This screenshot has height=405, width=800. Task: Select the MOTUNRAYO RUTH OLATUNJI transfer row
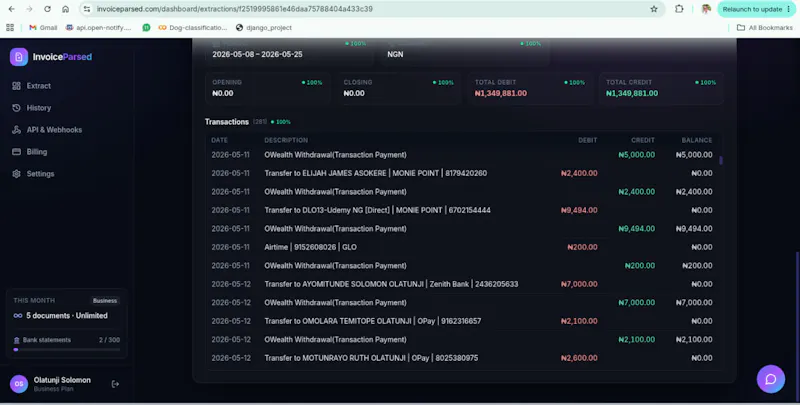click(462, 358)
